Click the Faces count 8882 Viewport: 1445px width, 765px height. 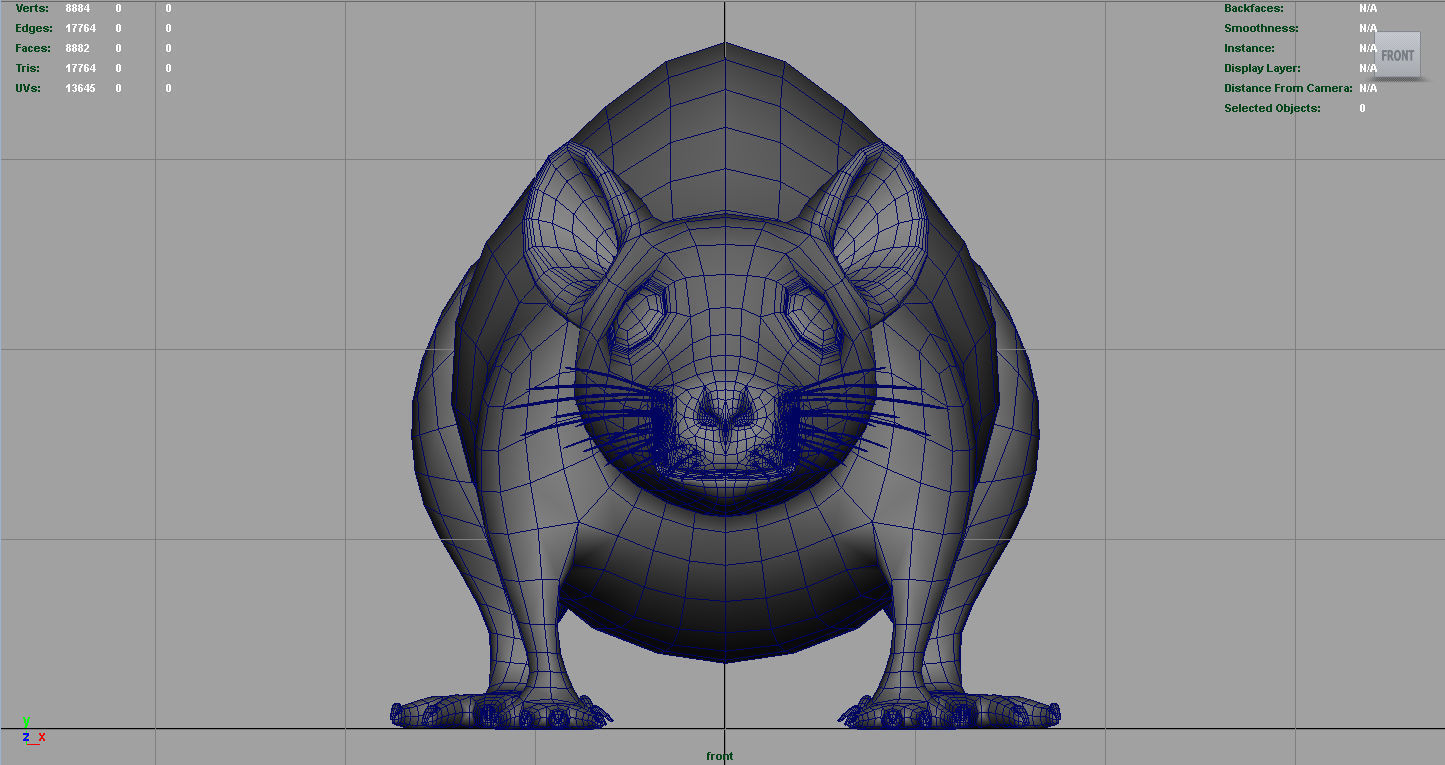[78, 48]
